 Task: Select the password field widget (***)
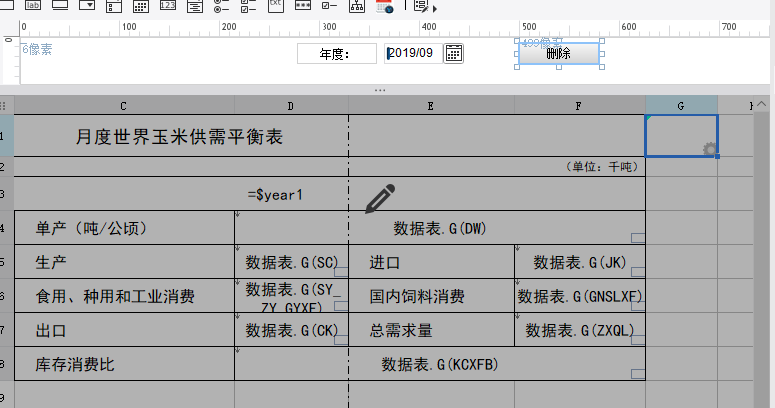click(302, 5)
